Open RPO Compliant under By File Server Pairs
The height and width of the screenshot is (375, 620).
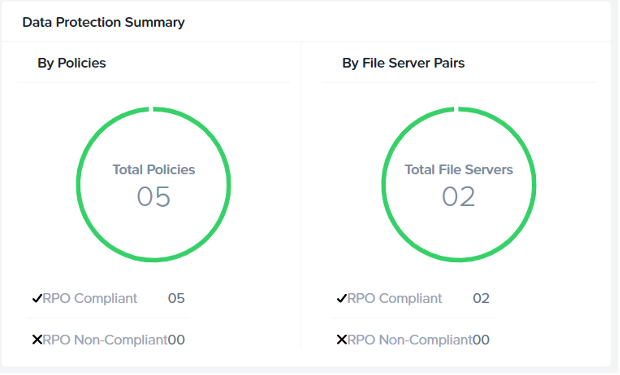point(395,298)
